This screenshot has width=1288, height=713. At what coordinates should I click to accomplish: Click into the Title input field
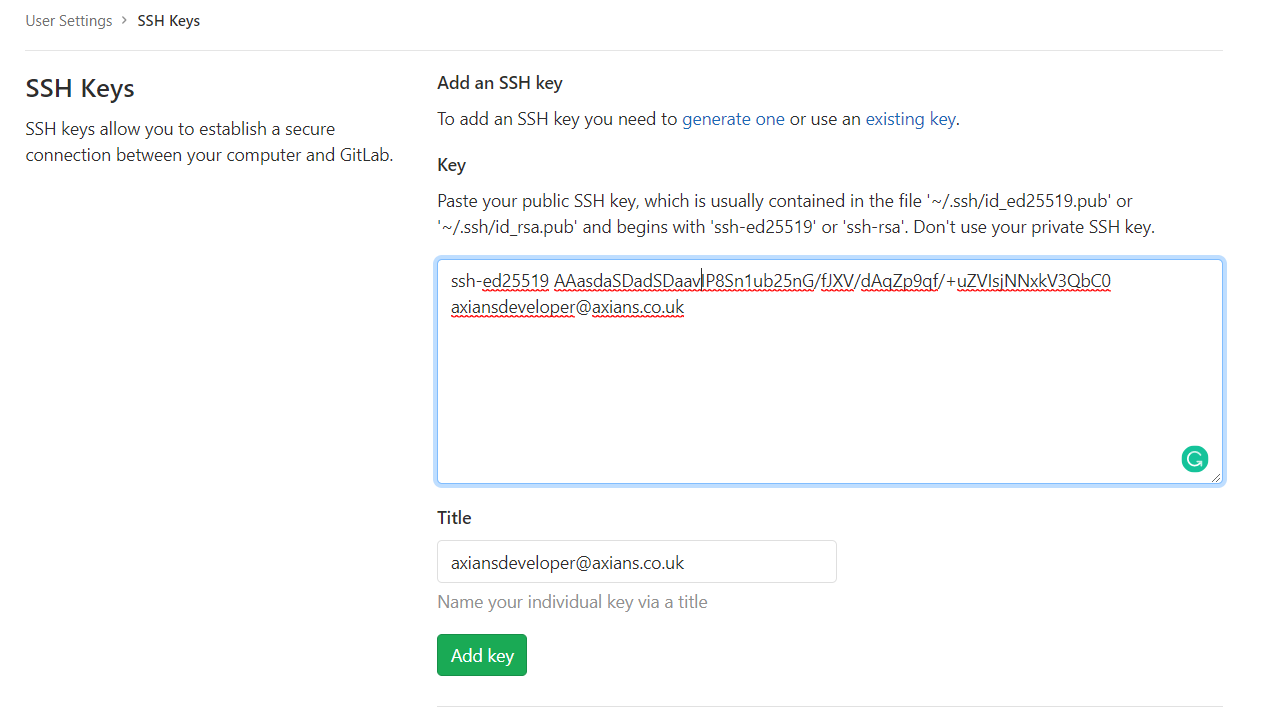pyautogui.click(x=636, y=562)
